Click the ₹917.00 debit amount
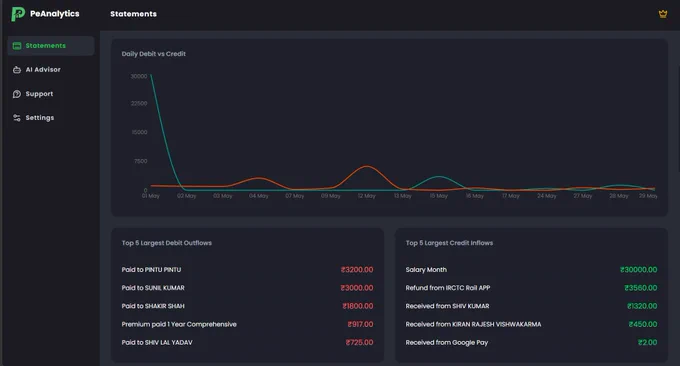This screenshot has height=366, width=680. (360, 324)
